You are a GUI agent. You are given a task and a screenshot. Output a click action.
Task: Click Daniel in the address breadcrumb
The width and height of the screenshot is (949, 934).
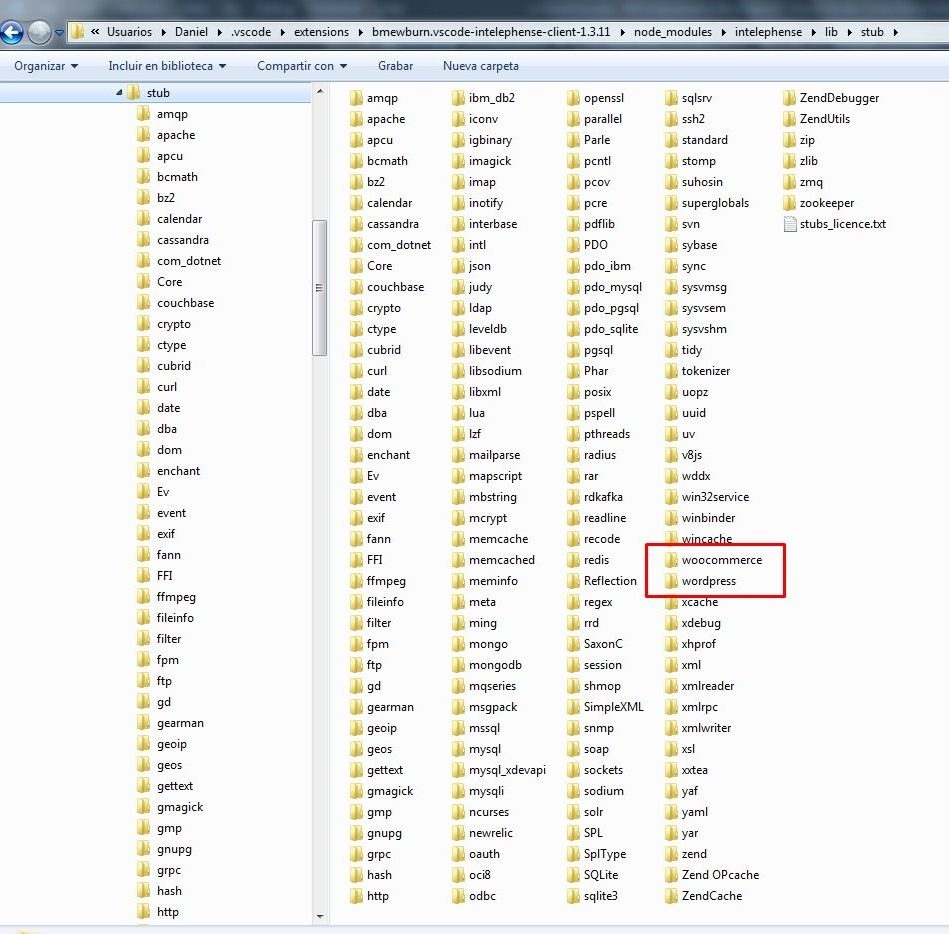point(191,32)
